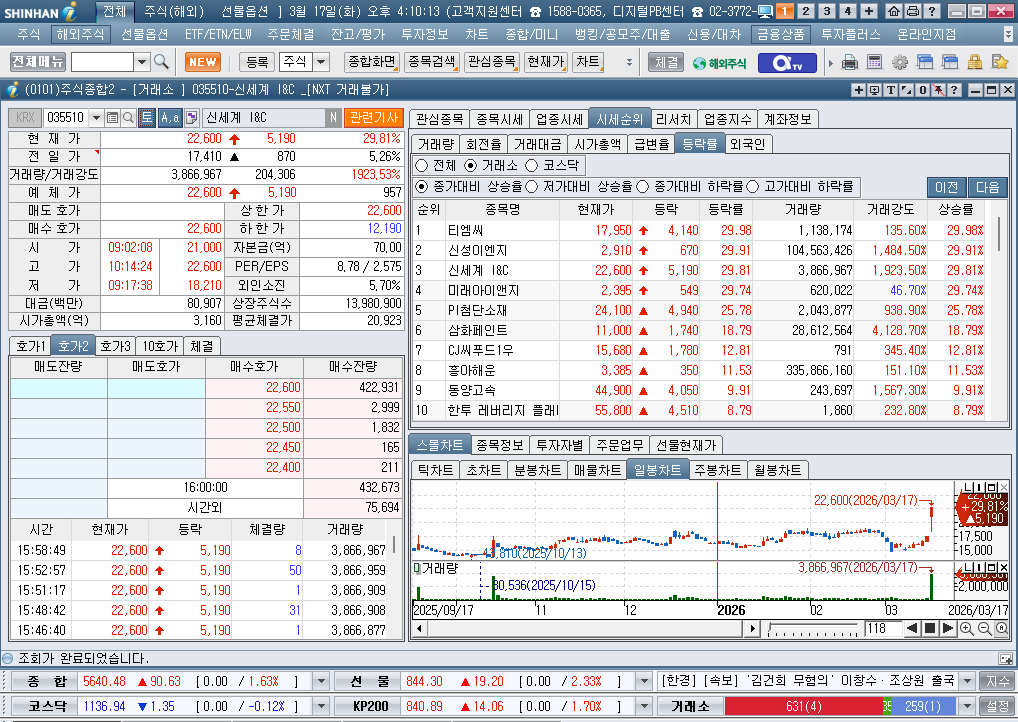Click the 이전 page button
This screenshot has height=722, width=1018.
click(x=947, y=188)
